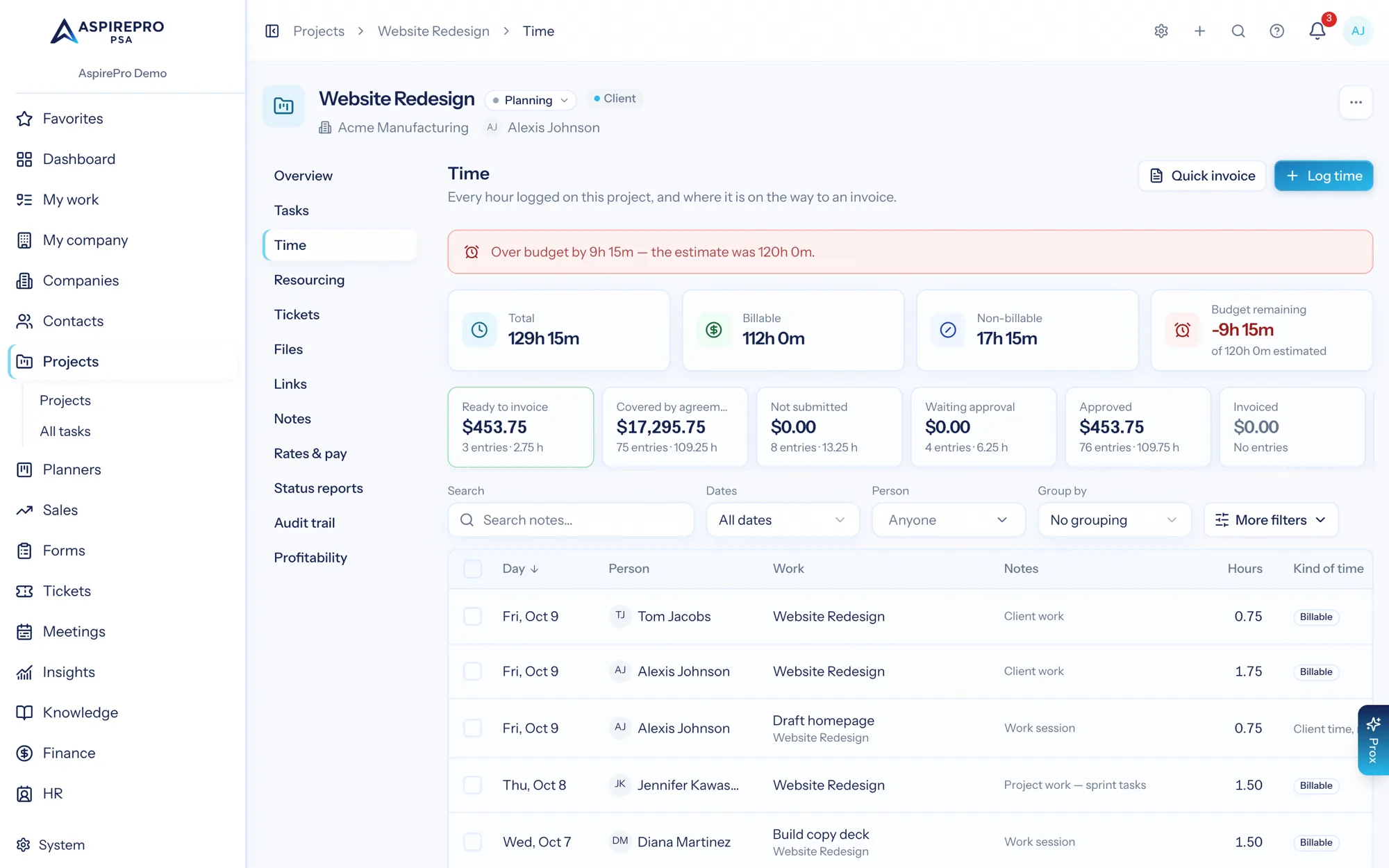Click the Log time button
The height and width of the screenshot is (868, 1389).
[1323, 176]
